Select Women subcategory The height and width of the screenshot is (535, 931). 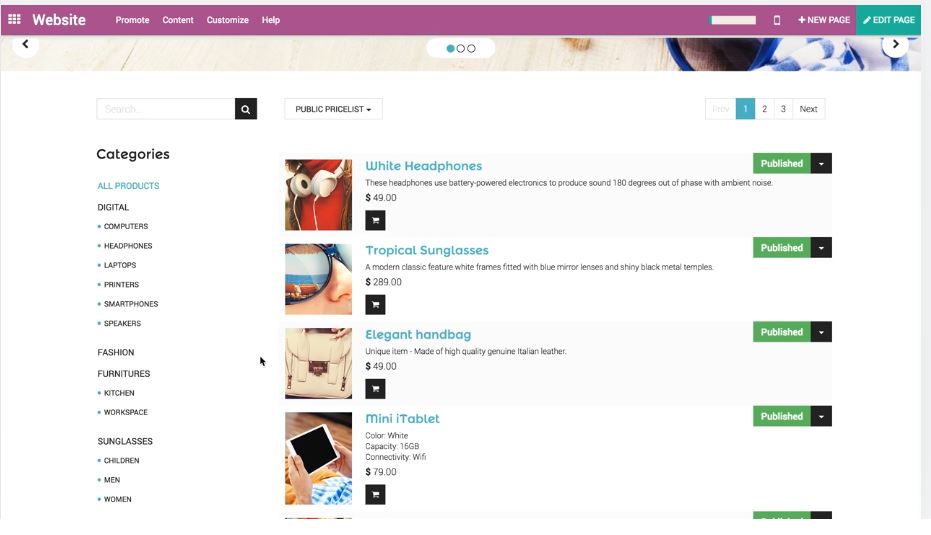[x=118, y=499]
